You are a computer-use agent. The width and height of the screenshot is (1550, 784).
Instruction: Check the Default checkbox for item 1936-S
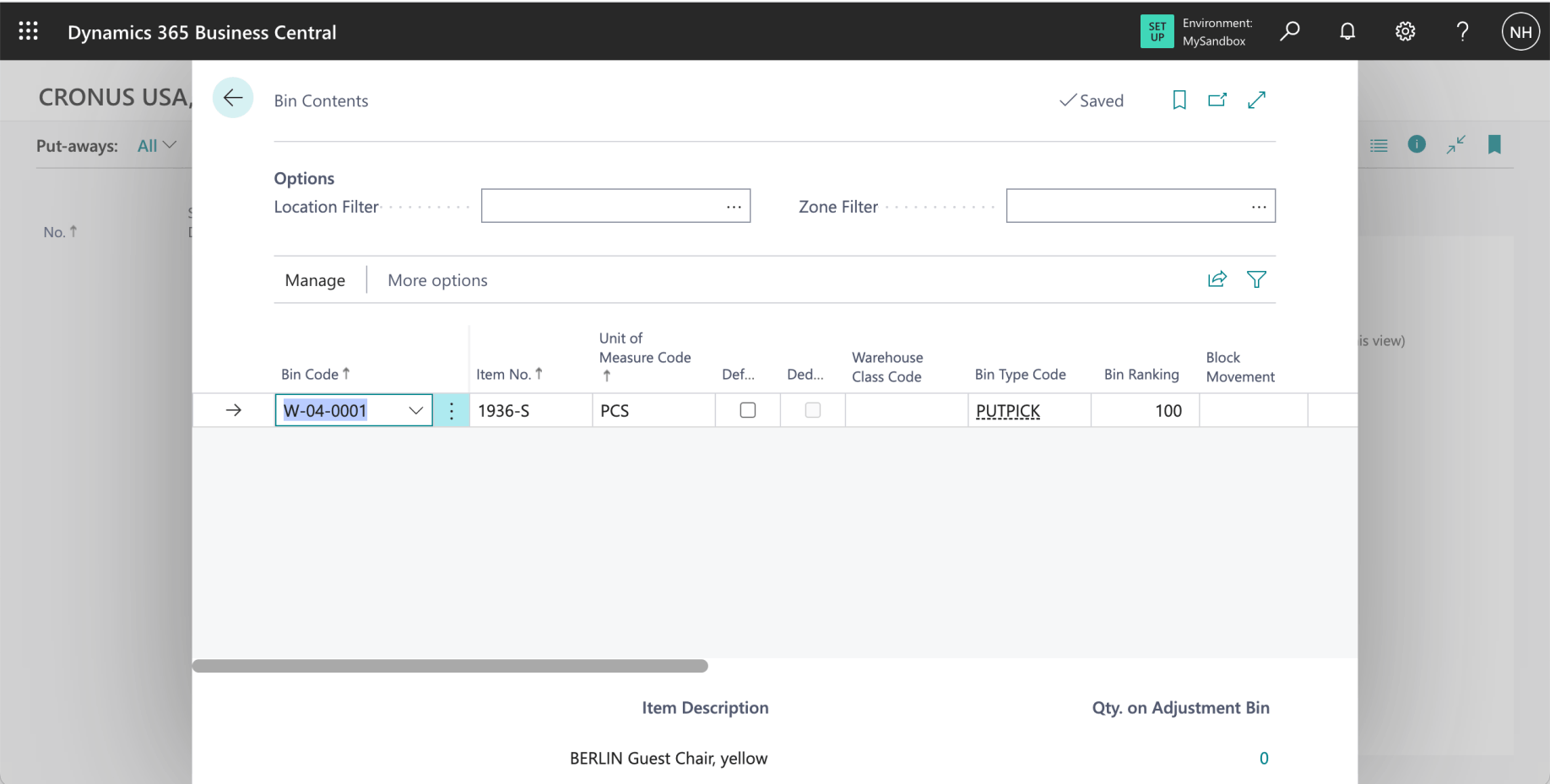(748, 410)
